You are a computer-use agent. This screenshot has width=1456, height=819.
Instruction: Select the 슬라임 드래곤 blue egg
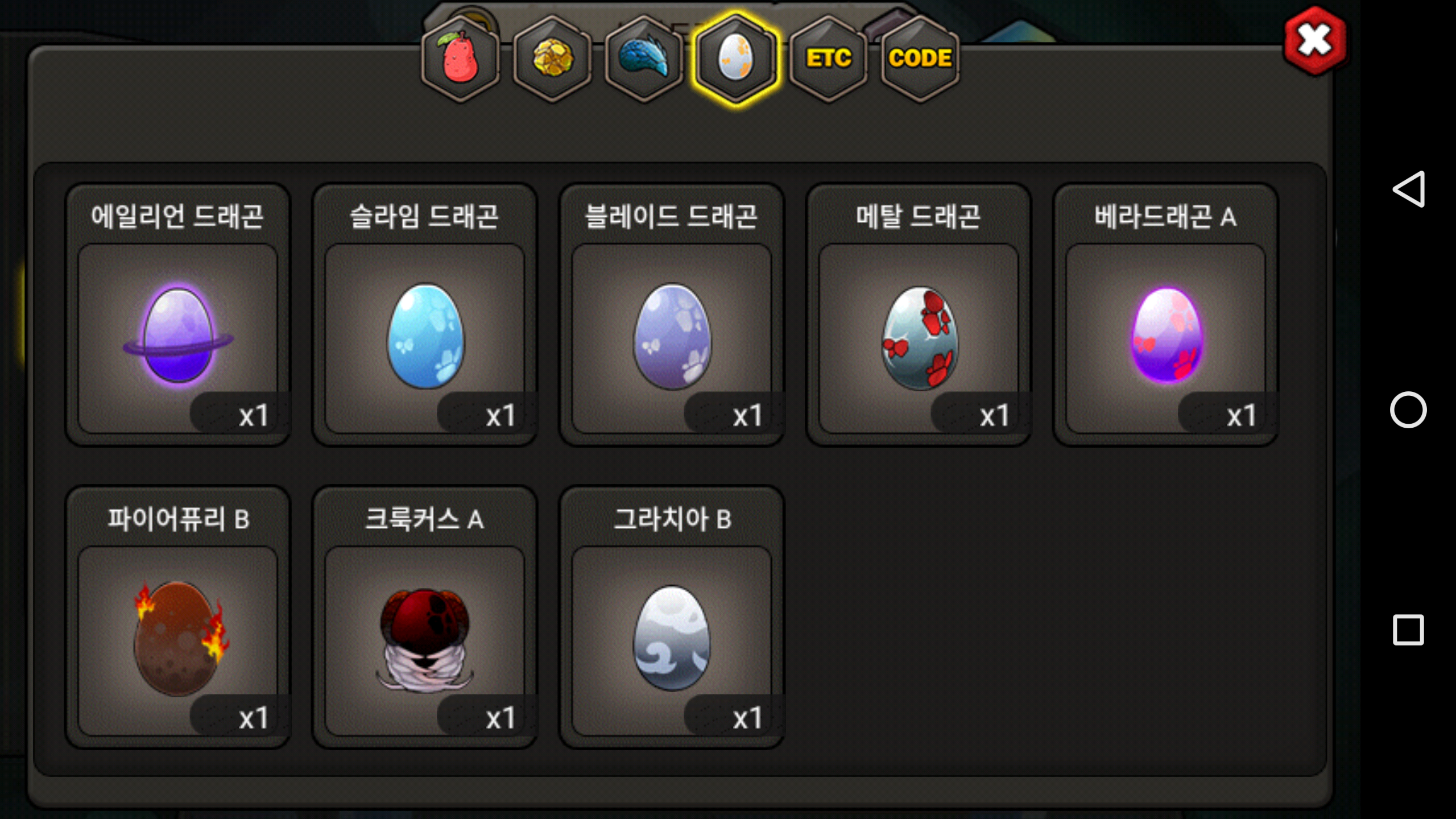(x=425, y=337)
